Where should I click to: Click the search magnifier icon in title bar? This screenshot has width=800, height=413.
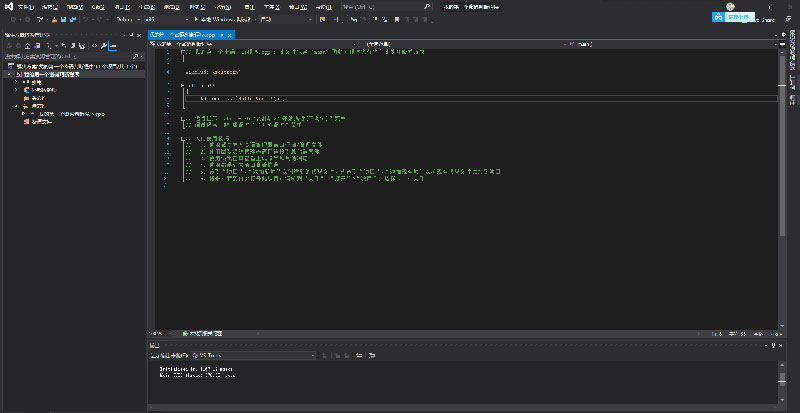pos(427,6)
